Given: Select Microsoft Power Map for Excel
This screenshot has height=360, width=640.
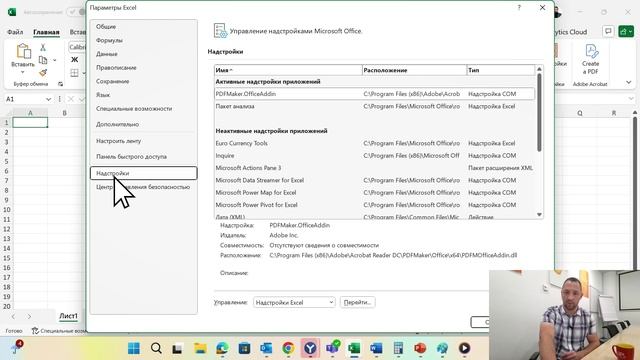Looking at the screenshot, I should (x=374, y=192).
